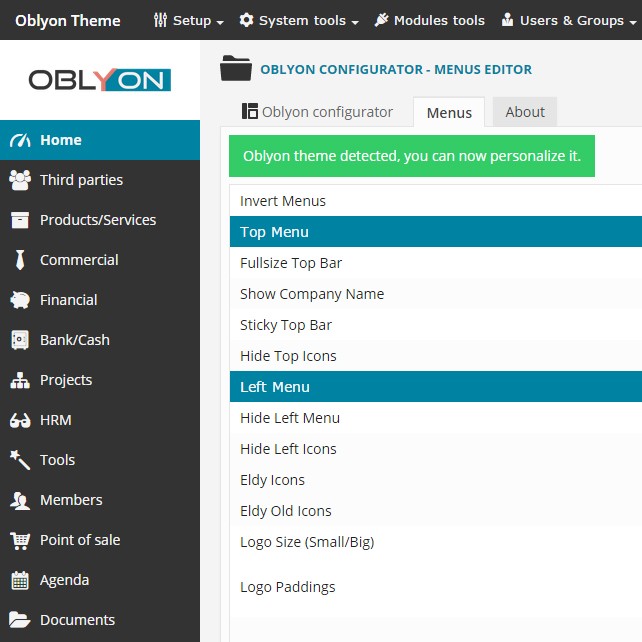
Task: Click the Eldy Old Icons row
Action: click(436, 511)
